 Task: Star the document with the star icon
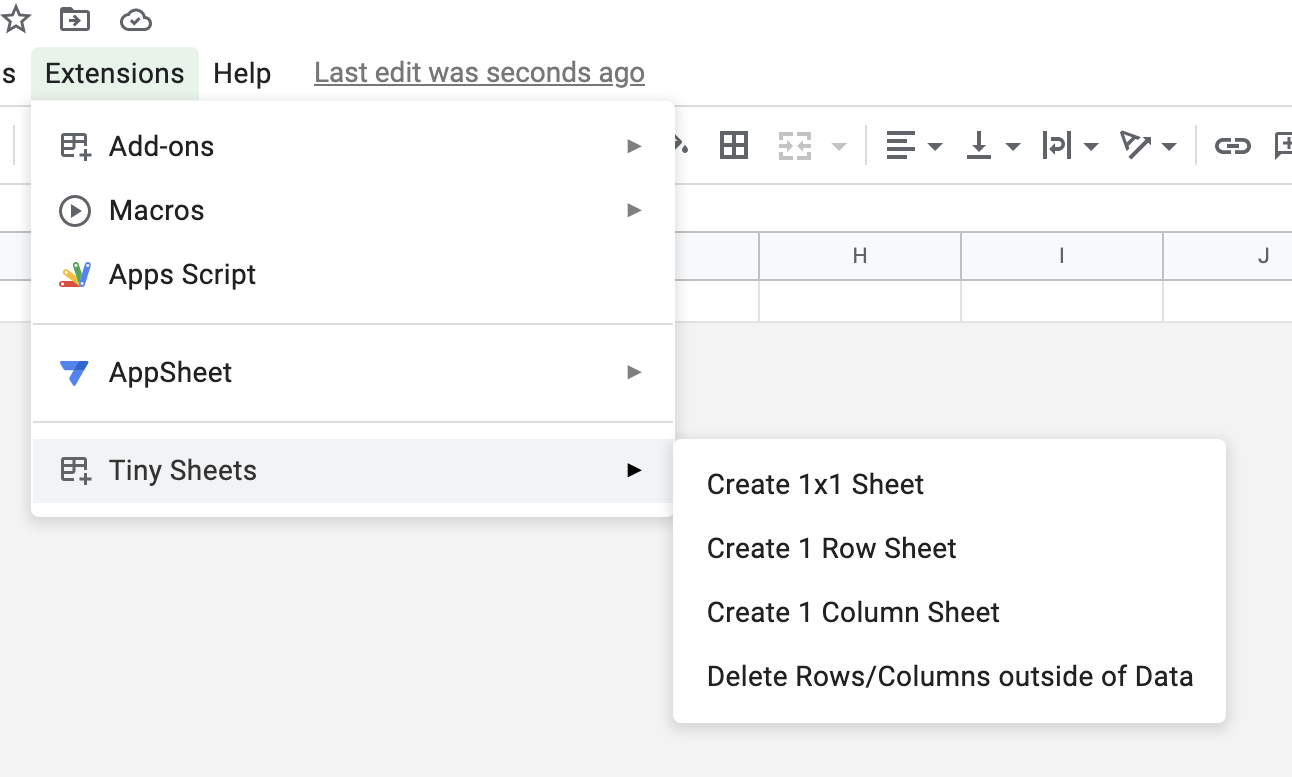[x=17, y=19]
